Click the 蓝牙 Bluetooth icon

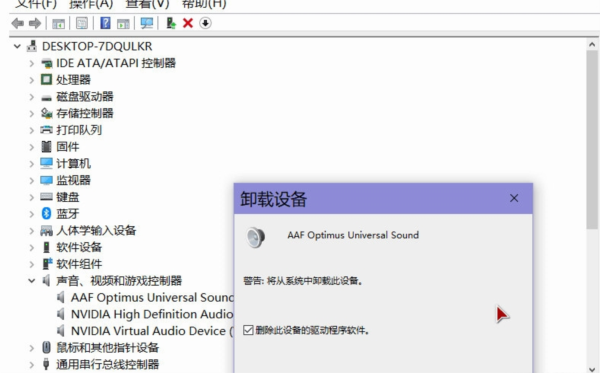click(x=46, y=213)
